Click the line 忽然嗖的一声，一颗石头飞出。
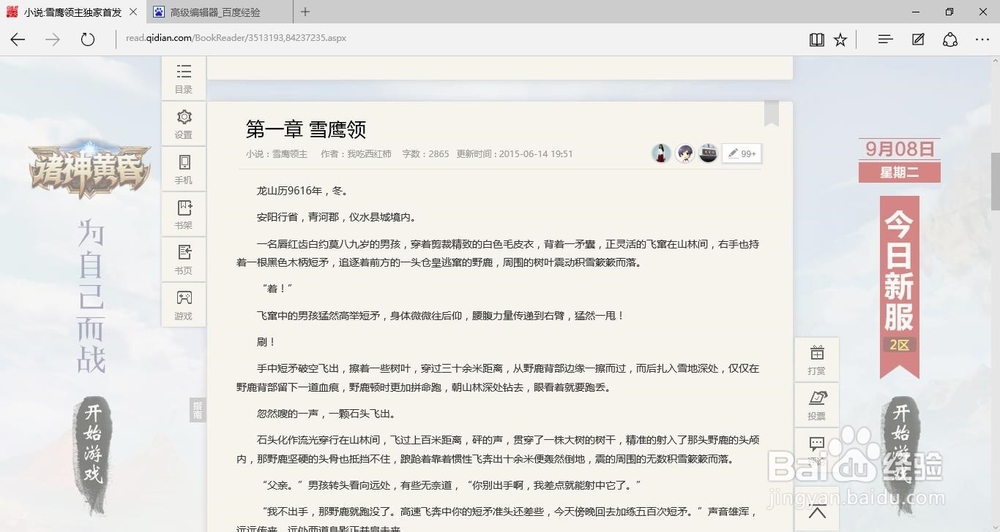 click(326, 413)
